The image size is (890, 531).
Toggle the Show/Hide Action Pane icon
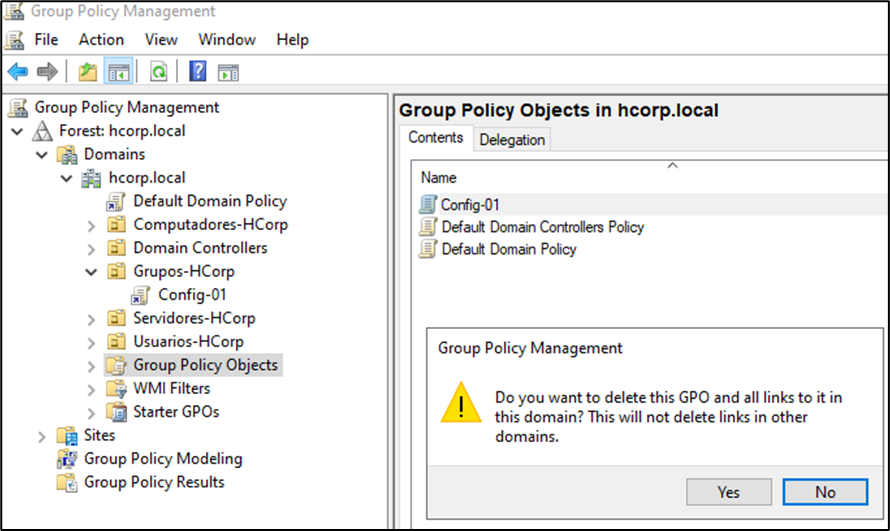[229, 72]
